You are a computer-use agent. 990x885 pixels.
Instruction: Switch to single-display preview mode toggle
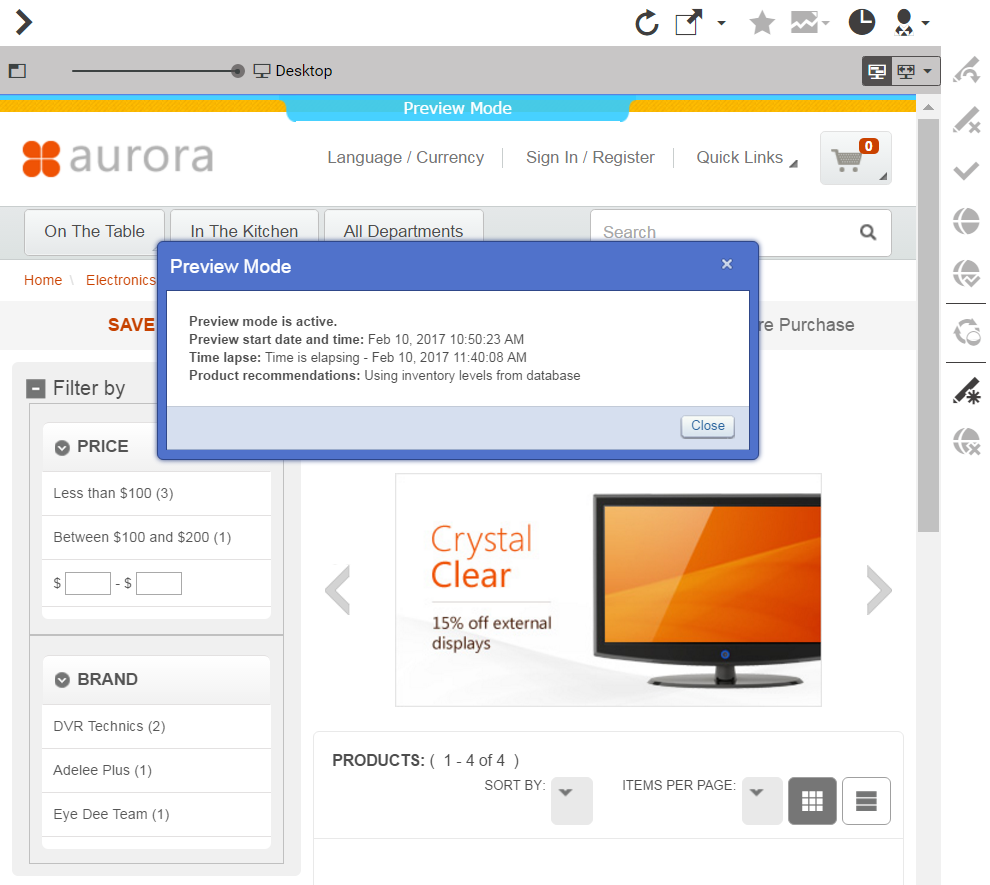pos(876,71)
